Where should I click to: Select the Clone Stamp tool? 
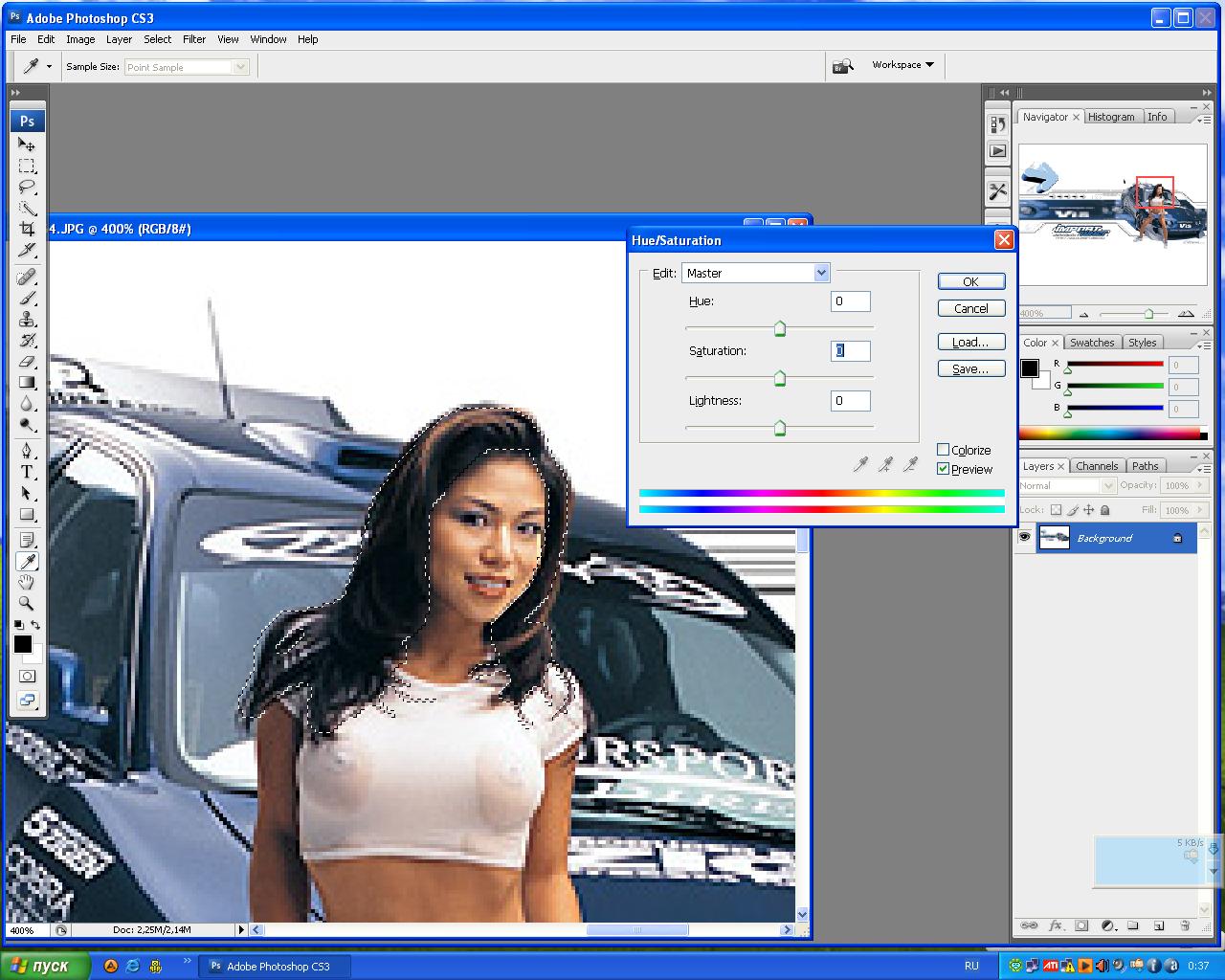(27, 320)
